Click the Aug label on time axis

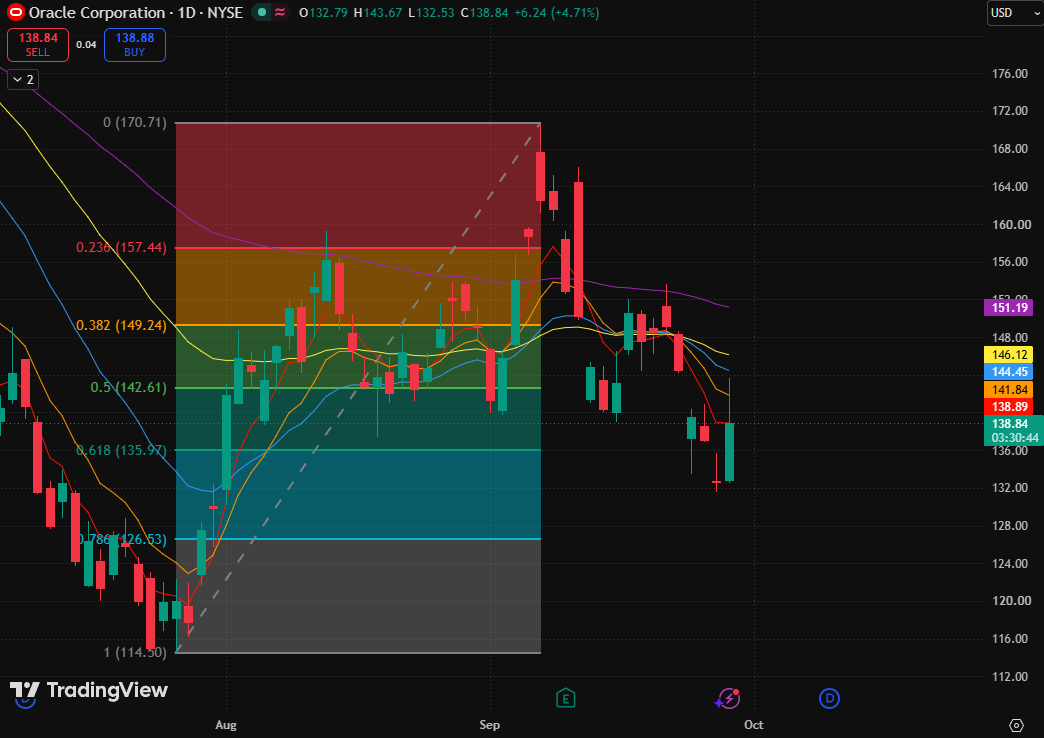(x=226, y=725)
